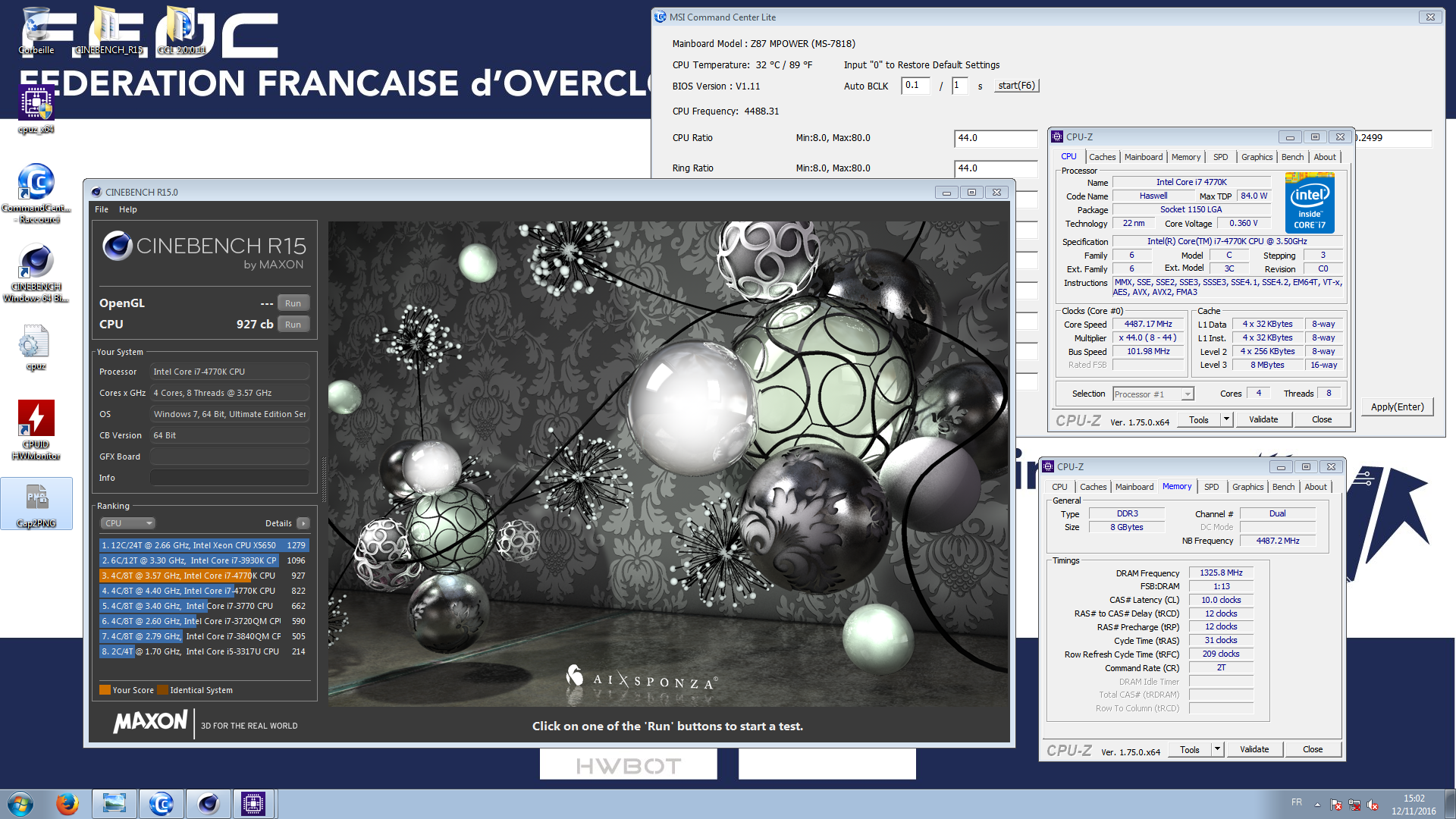Screen dimensions: 1456x819
Task: Open the GCL 2.0.0.11 desktop folder
Action: click(x=181, y=30)
